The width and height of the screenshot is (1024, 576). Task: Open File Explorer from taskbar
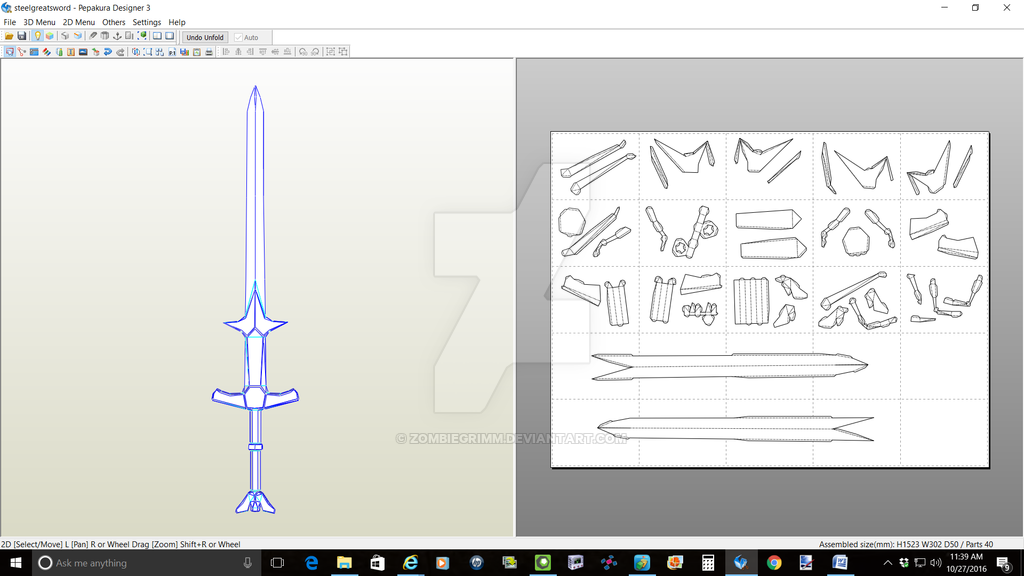pyautogui.click(x=344, y=562)
